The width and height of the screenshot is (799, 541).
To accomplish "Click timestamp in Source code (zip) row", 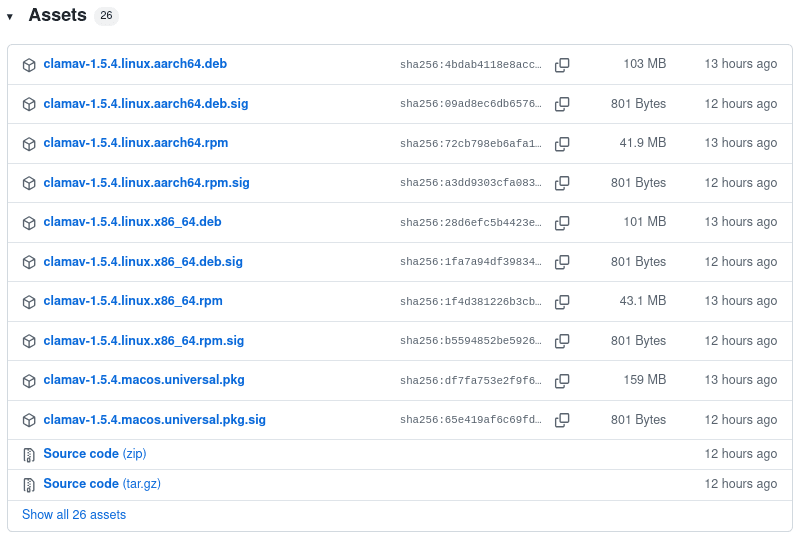I will (x=741, y=453).
